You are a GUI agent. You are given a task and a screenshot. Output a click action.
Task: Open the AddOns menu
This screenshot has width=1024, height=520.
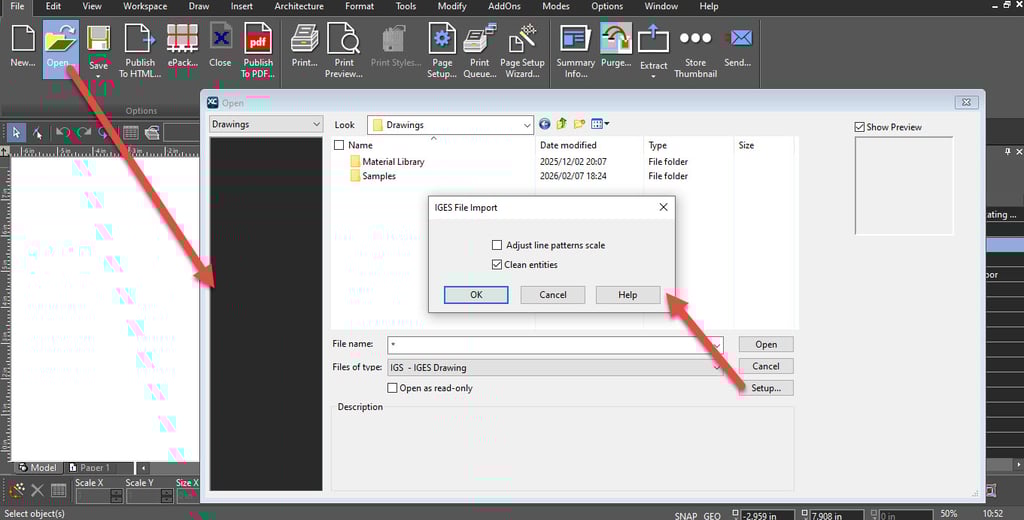504,7
